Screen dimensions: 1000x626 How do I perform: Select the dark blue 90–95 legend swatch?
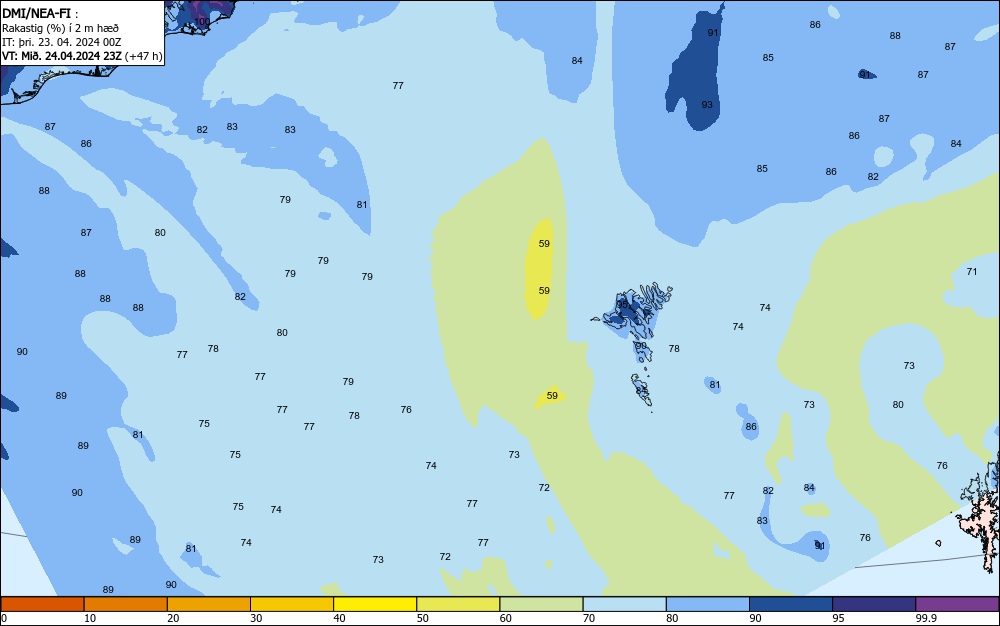[x=791, y=604]
